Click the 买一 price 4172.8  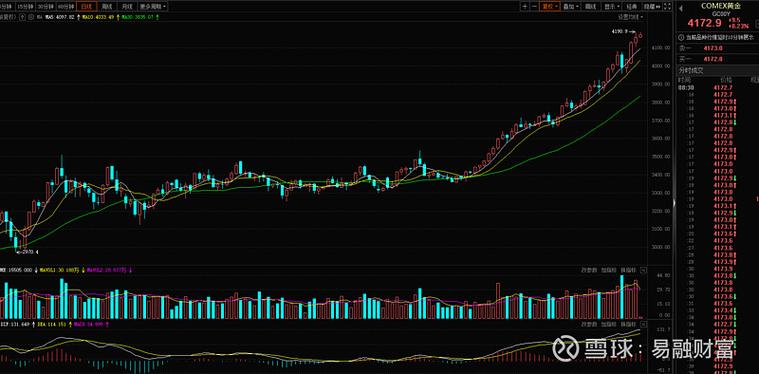713,59
